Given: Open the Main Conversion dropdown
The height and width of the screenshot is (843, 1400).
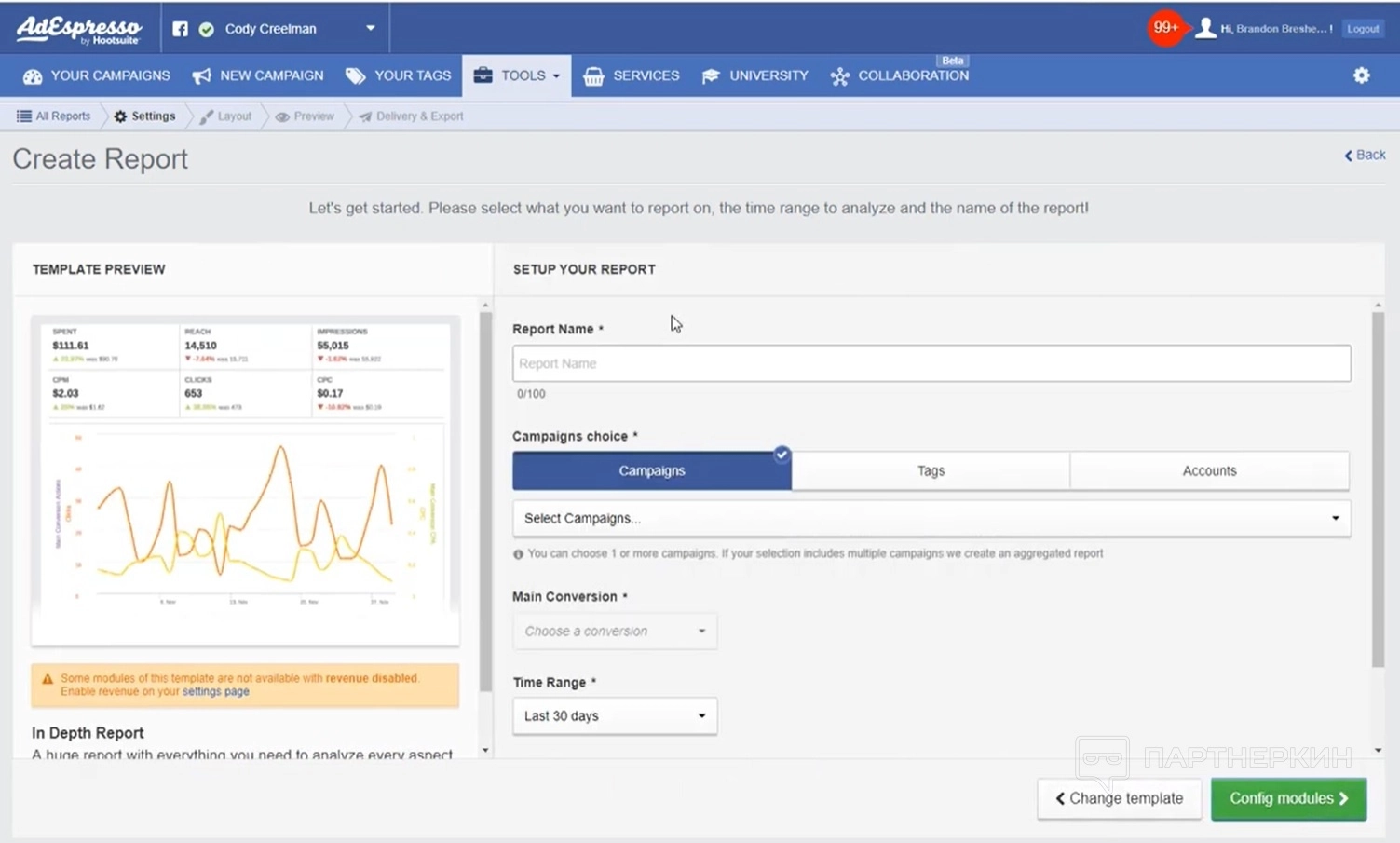Looking at the screenshot, I should tap(614, 632).
